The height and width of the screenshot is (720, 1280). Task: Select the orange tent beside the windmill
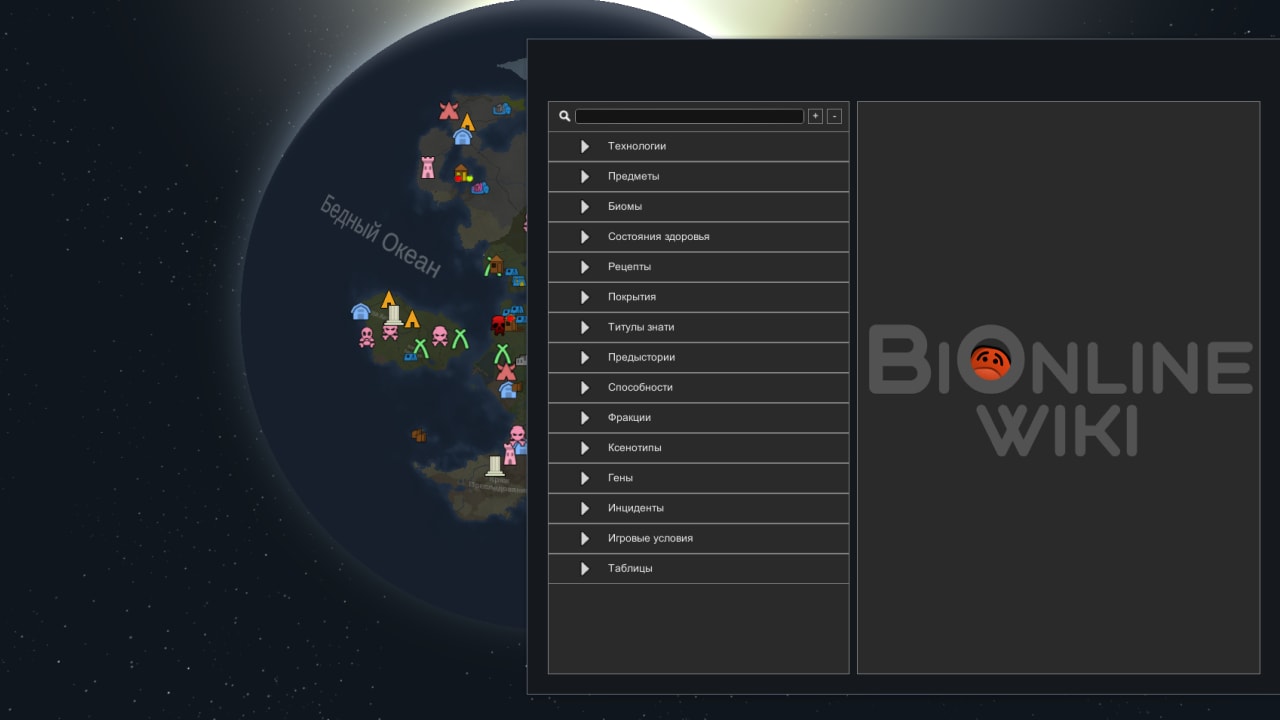click(x=467, y=122)
